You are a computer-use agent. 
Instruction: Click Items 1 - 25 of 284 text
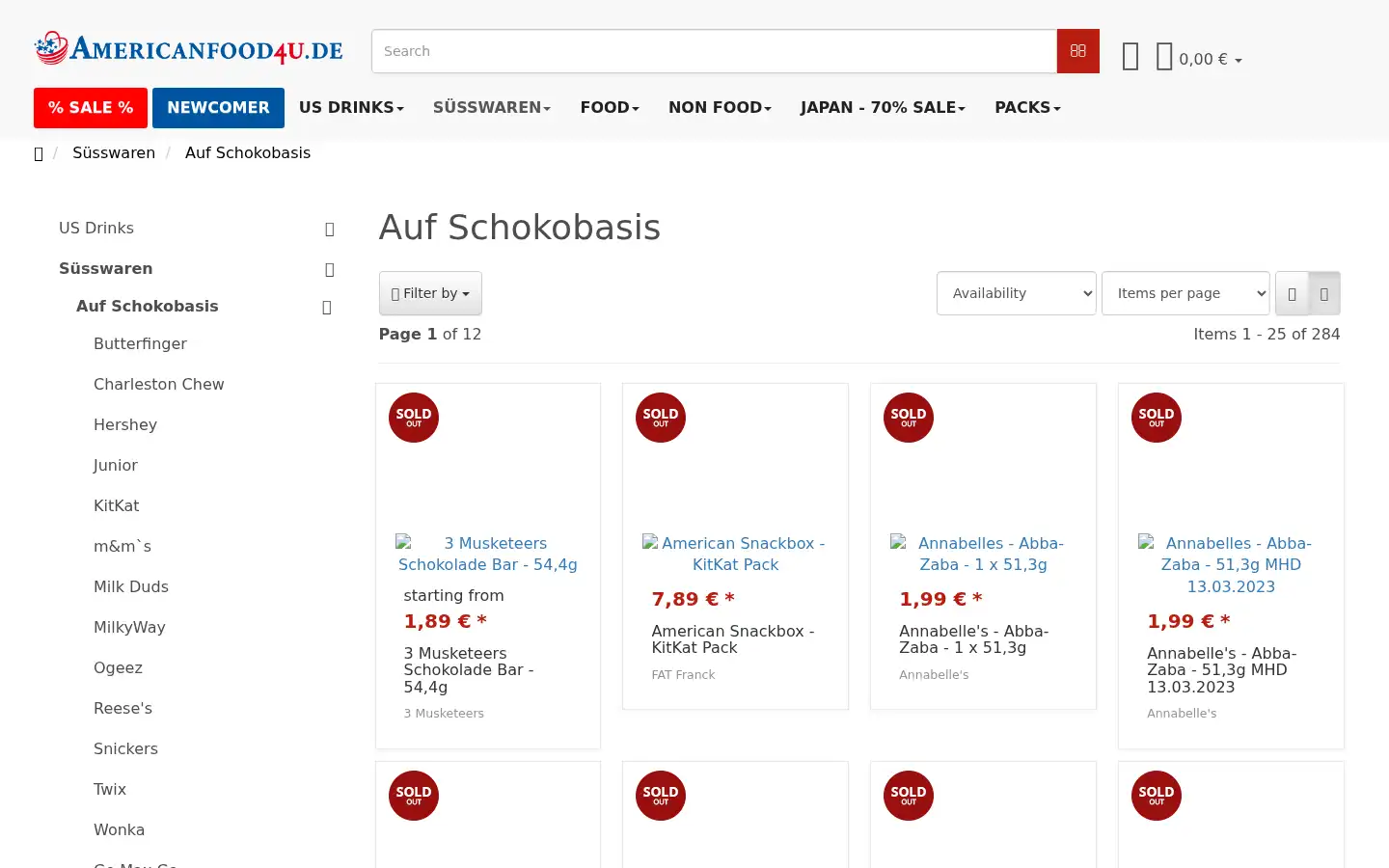click(x=1266, y=335)
